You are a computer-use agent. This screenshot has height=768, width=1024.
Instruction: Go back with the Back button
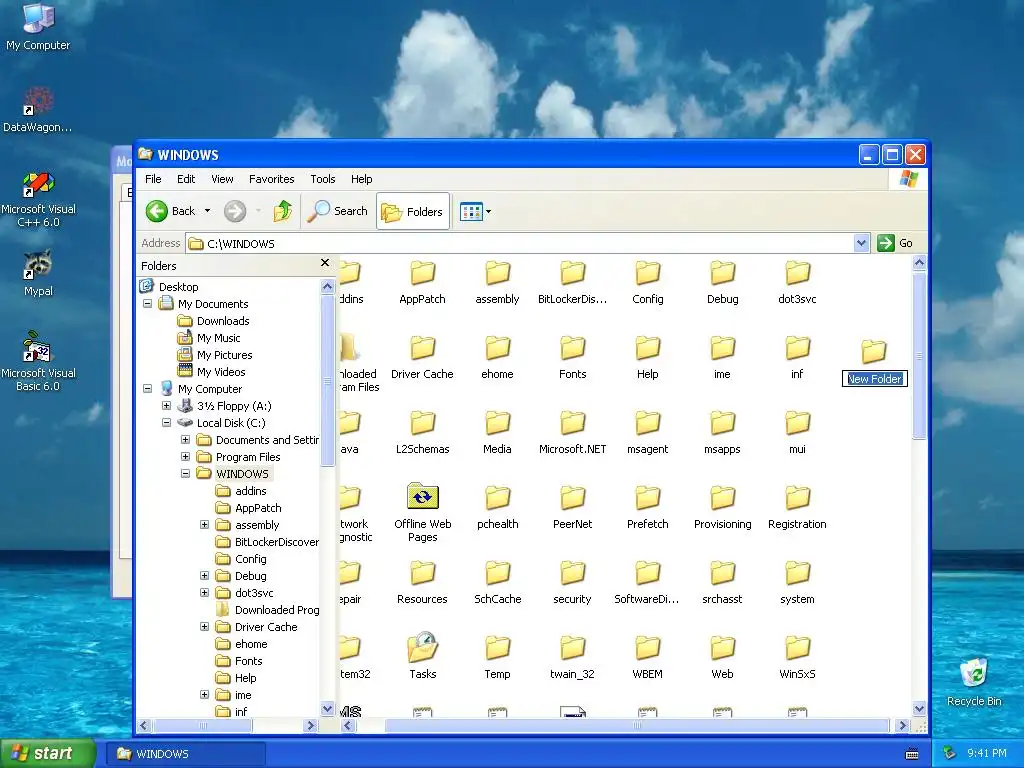(170, 211)
